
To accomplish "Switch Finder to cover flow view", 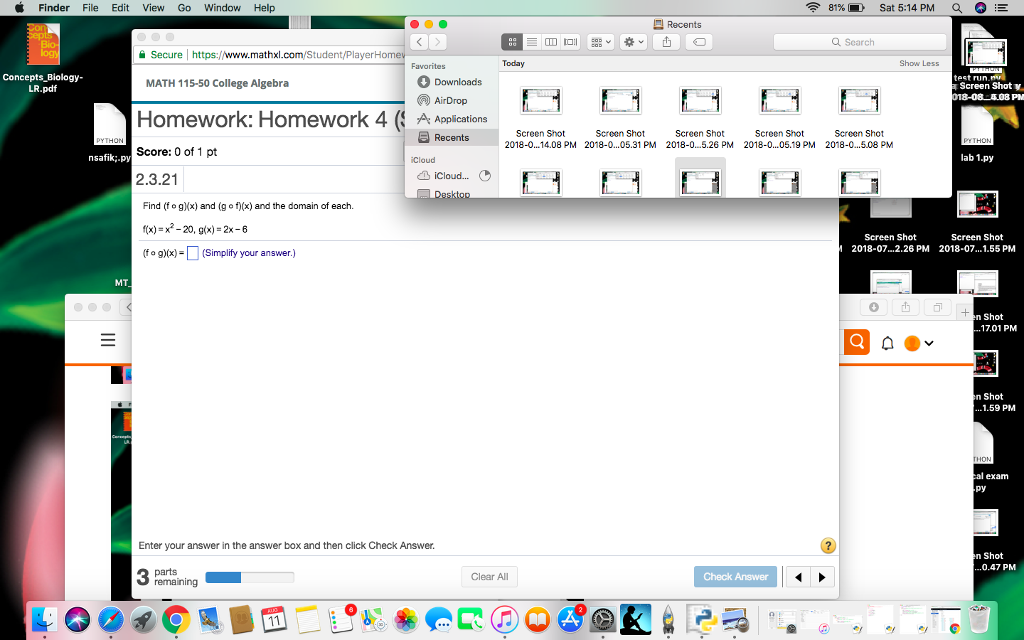I will tap(571, 42).
